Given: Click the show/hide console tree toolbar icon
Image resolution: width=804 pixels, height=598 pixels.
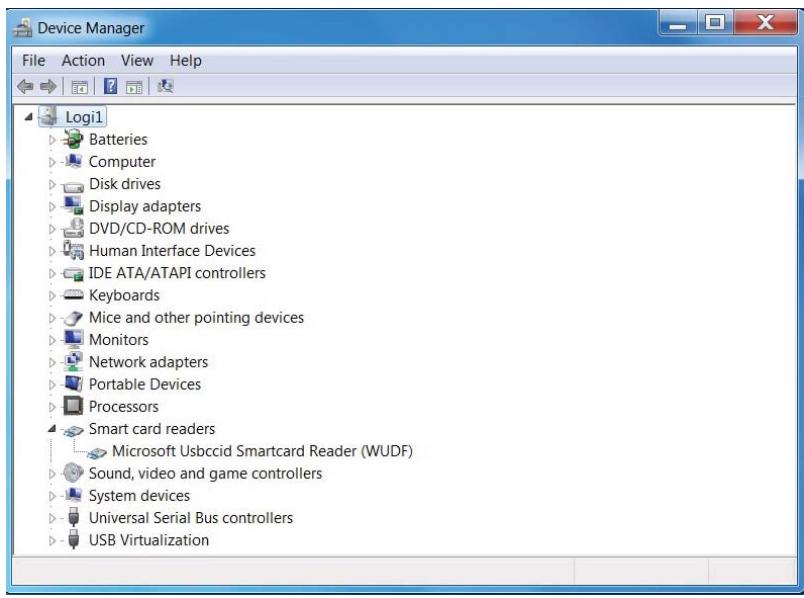Looking at the screenshot, I should pos(79,87).
